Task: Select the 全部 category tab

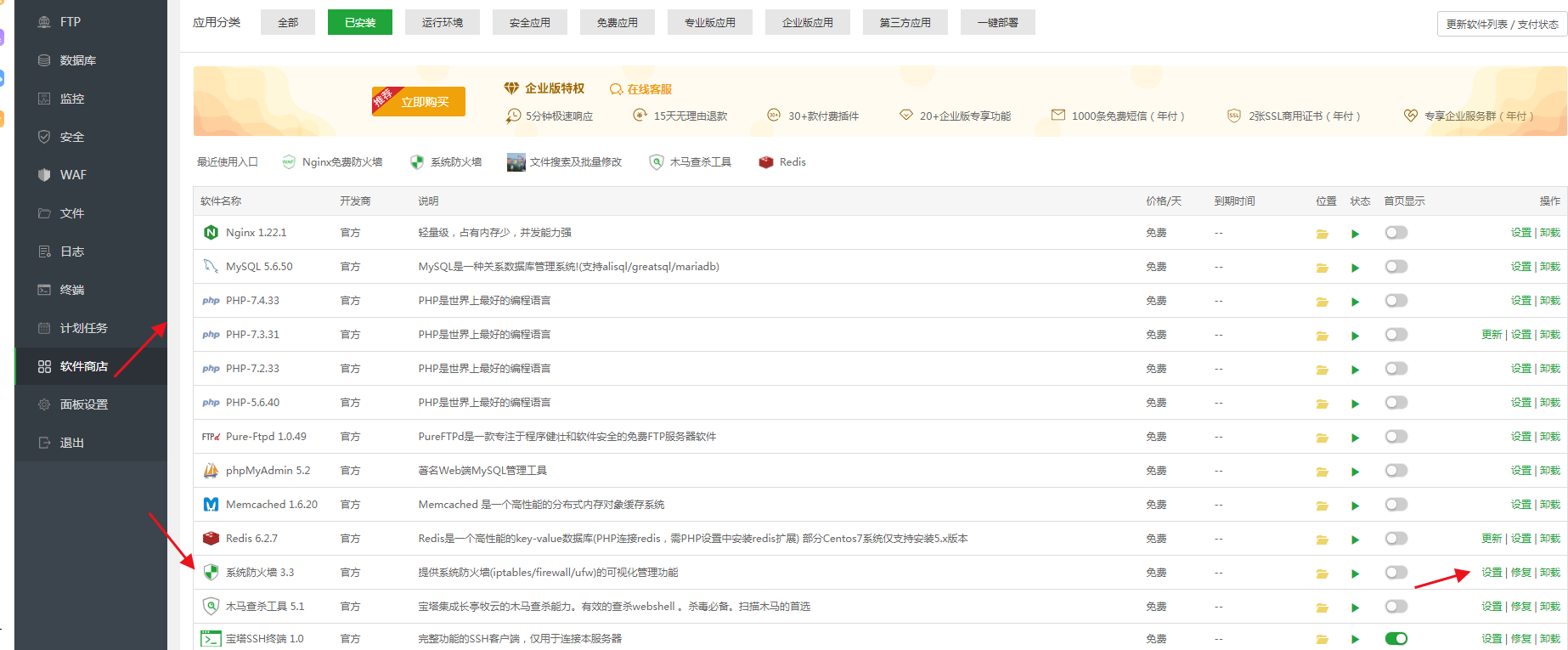Action: click(288, 22)
